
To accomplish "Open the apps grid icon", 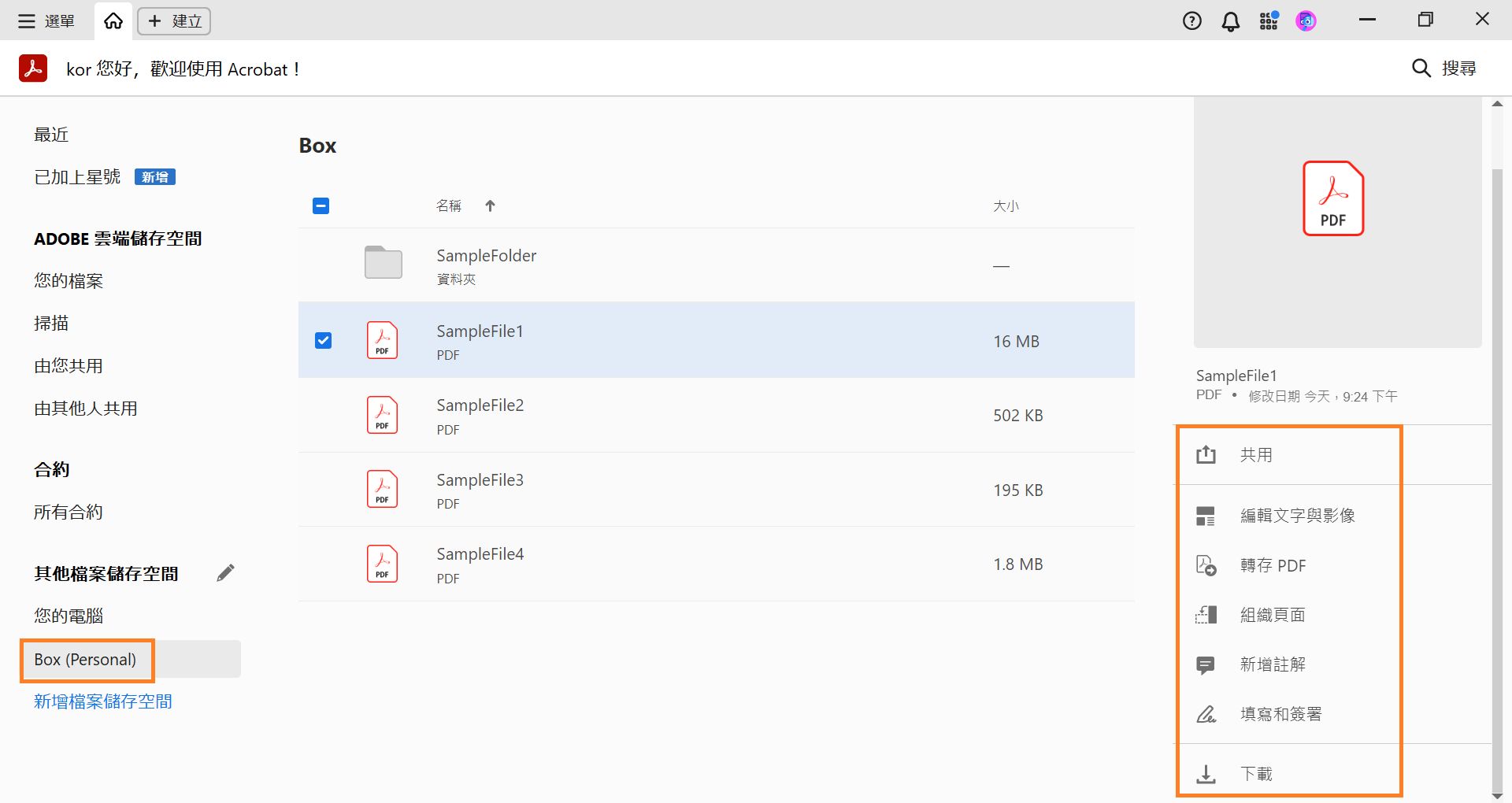I will coord(1268,21).
